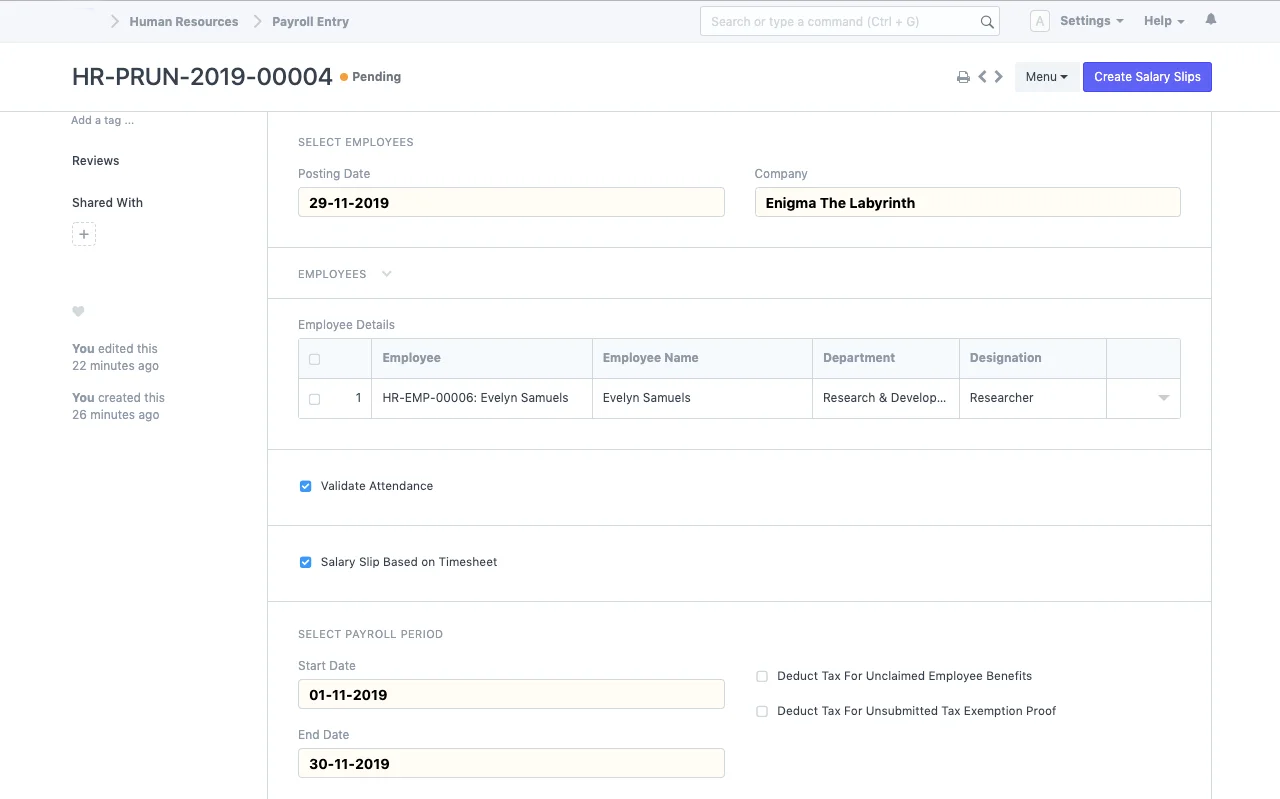Navigate to Human Resources breadcrumb
Screen dimensions: 1280x799
[x=184, y=21]
